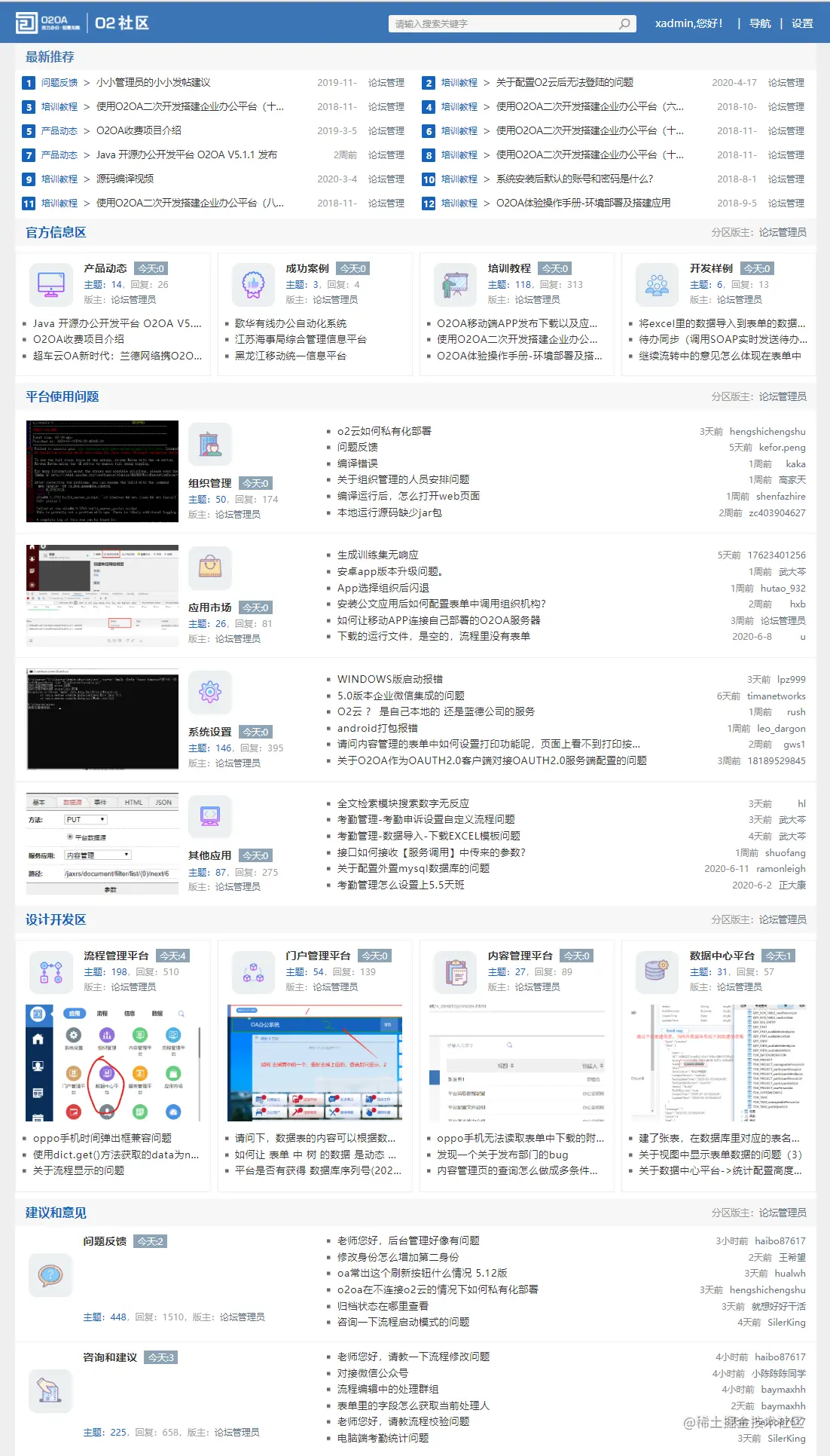Open the 设置 menu in header
Image resolution: width=830 pixels, height=1456 pixels.
point(802,23)
